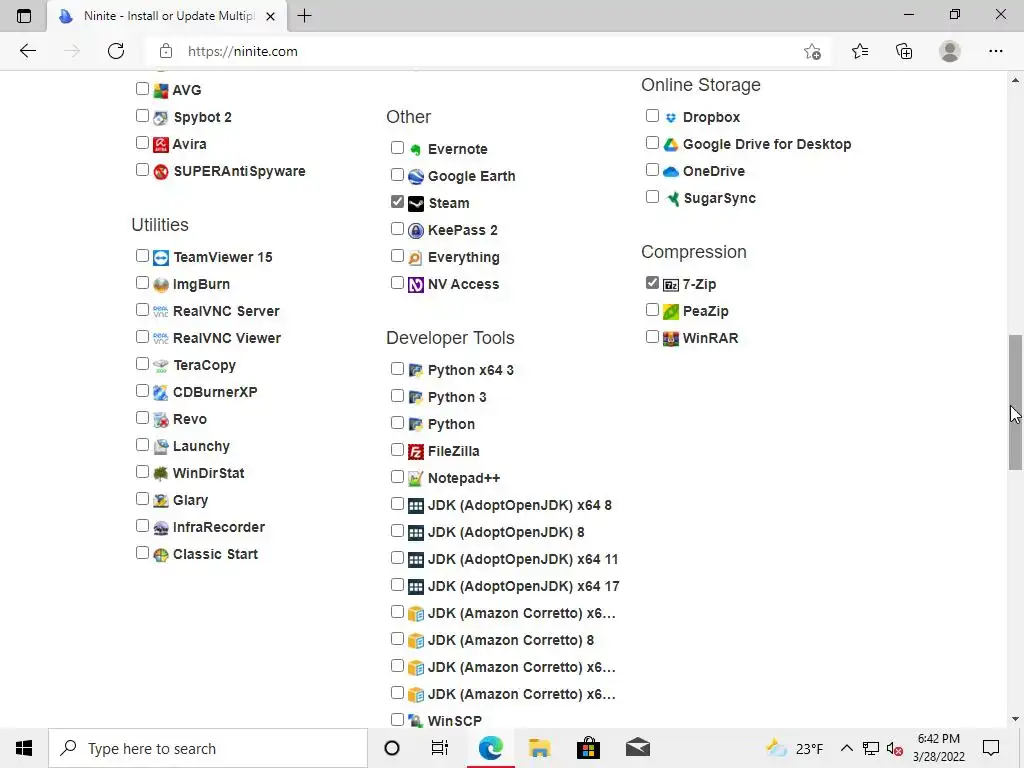This screenshot has width=1024, height=768.
Task: Select the Ninite browser tab
Action: 167,16
